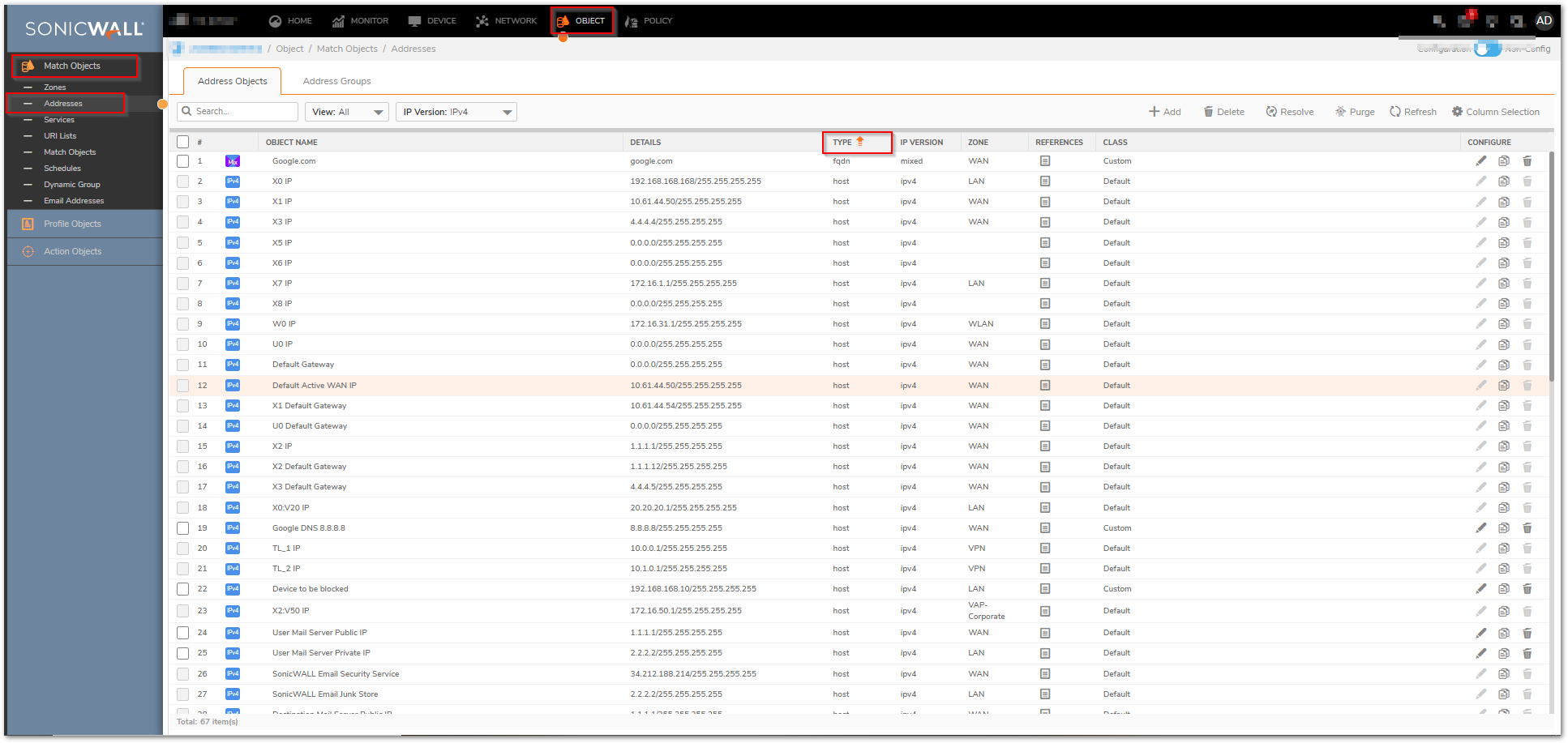Expand Profile Objects in sidebar
The height and width of the screenshot is (743, 1568).
72,224
